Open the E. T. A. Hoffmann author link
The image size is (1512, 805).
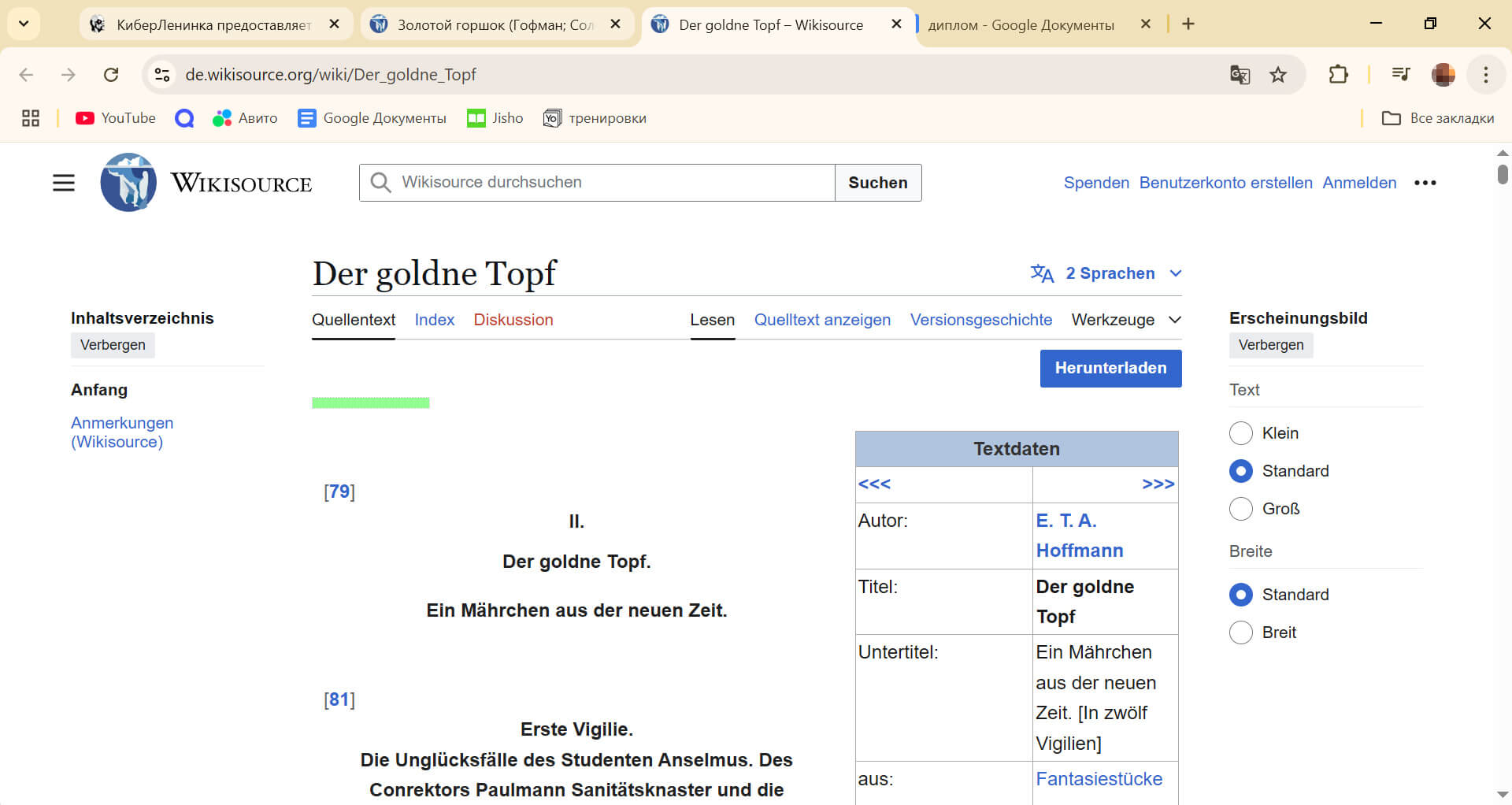click(x=1079, y=536)
